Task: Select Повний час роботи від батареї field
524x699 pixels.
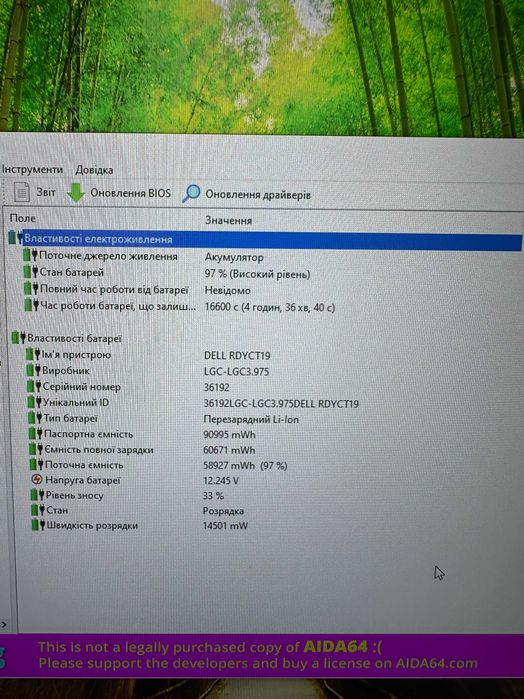Action: click(114, 289)
